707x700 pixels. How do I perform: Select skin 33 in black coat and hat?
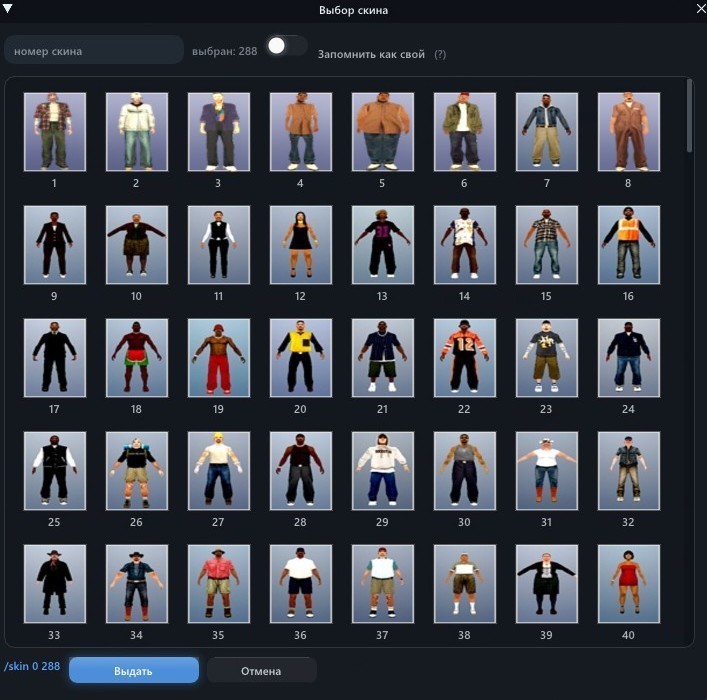click(55, 584)
